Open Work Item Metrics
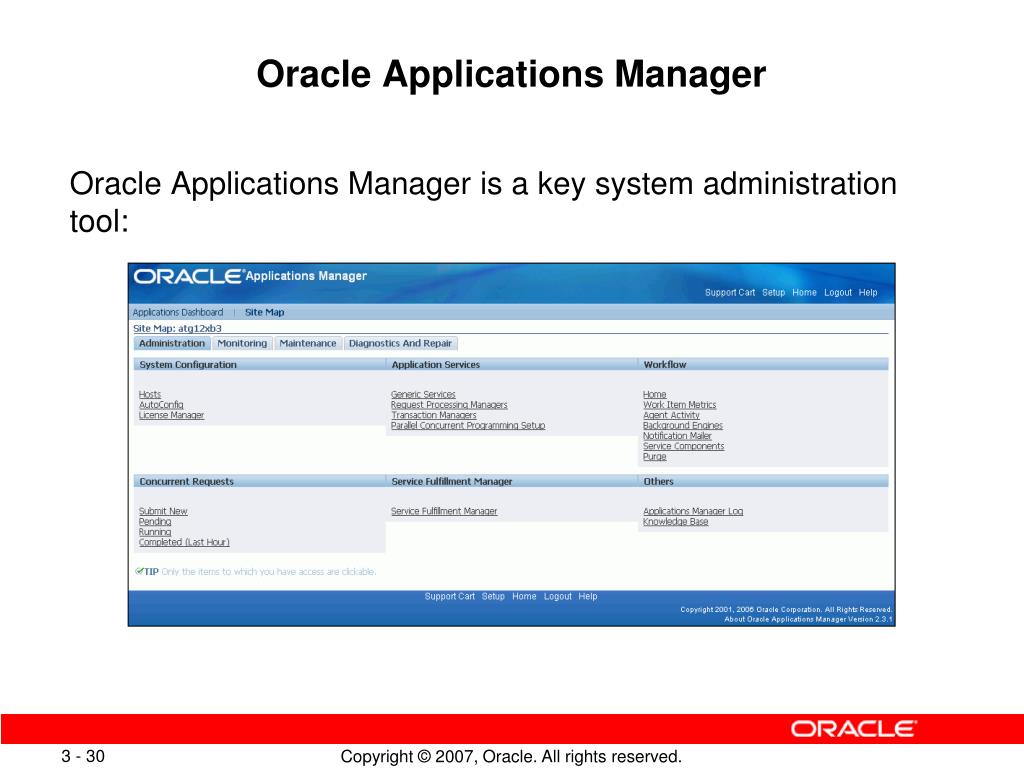This screenshot has height=768, width=1024. pos(679,405)
